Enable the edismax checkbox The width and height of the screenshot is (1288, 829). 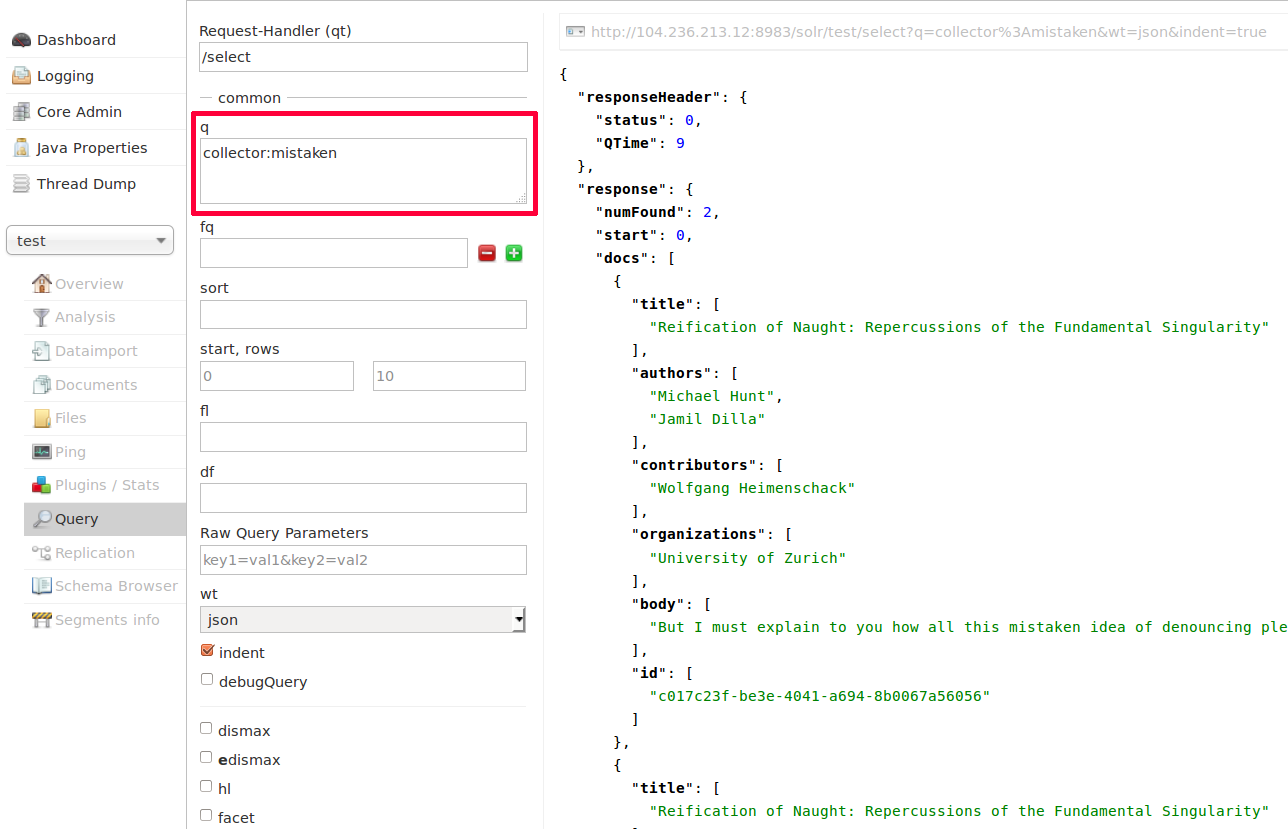point(206,758)
